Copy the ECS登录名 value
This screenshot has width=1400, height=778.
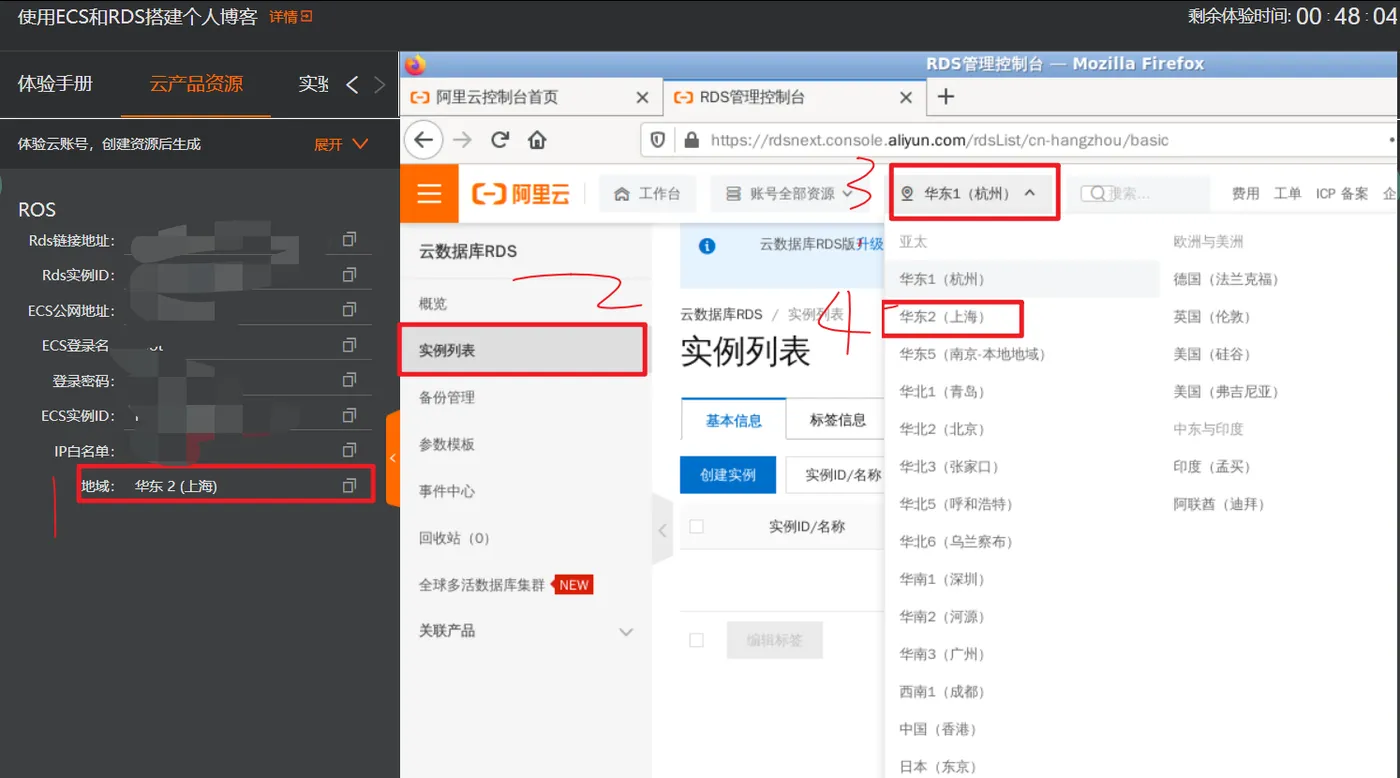[349, 345]
